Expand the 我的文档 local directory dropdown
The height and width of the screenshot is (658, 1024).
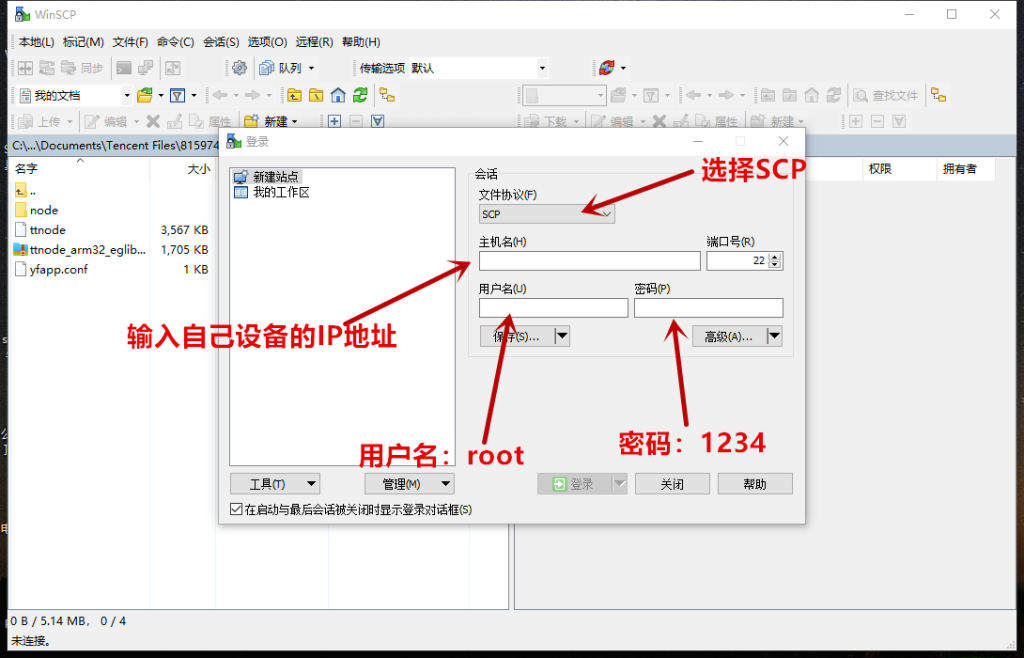point(126,96)
